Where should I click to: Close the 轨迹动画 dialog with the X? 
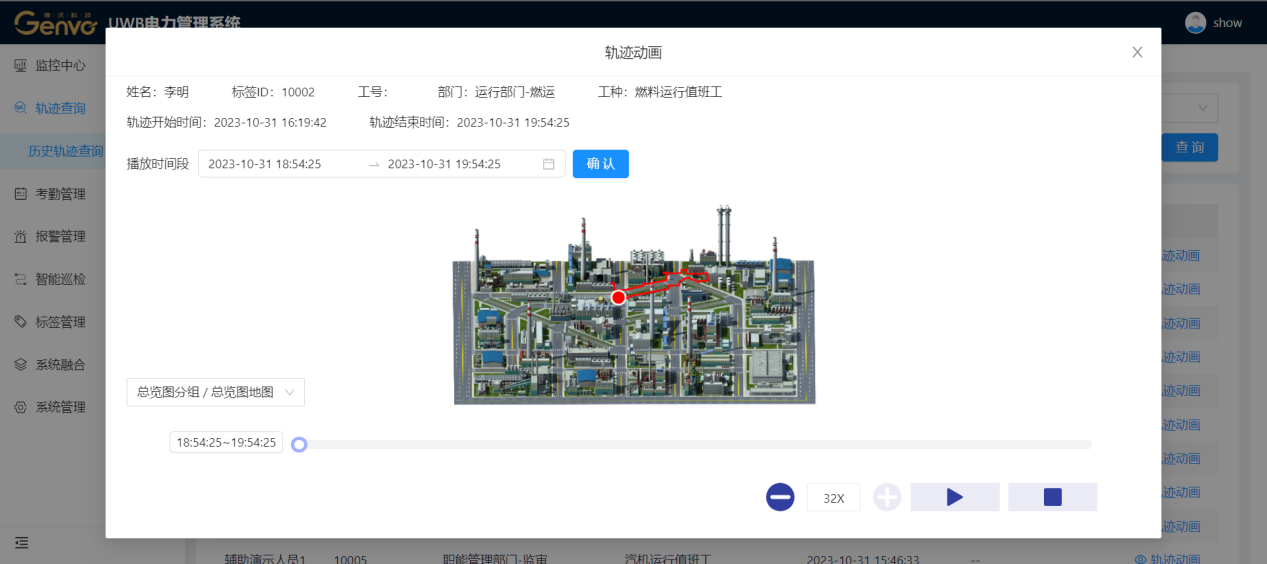[1137, 52]
